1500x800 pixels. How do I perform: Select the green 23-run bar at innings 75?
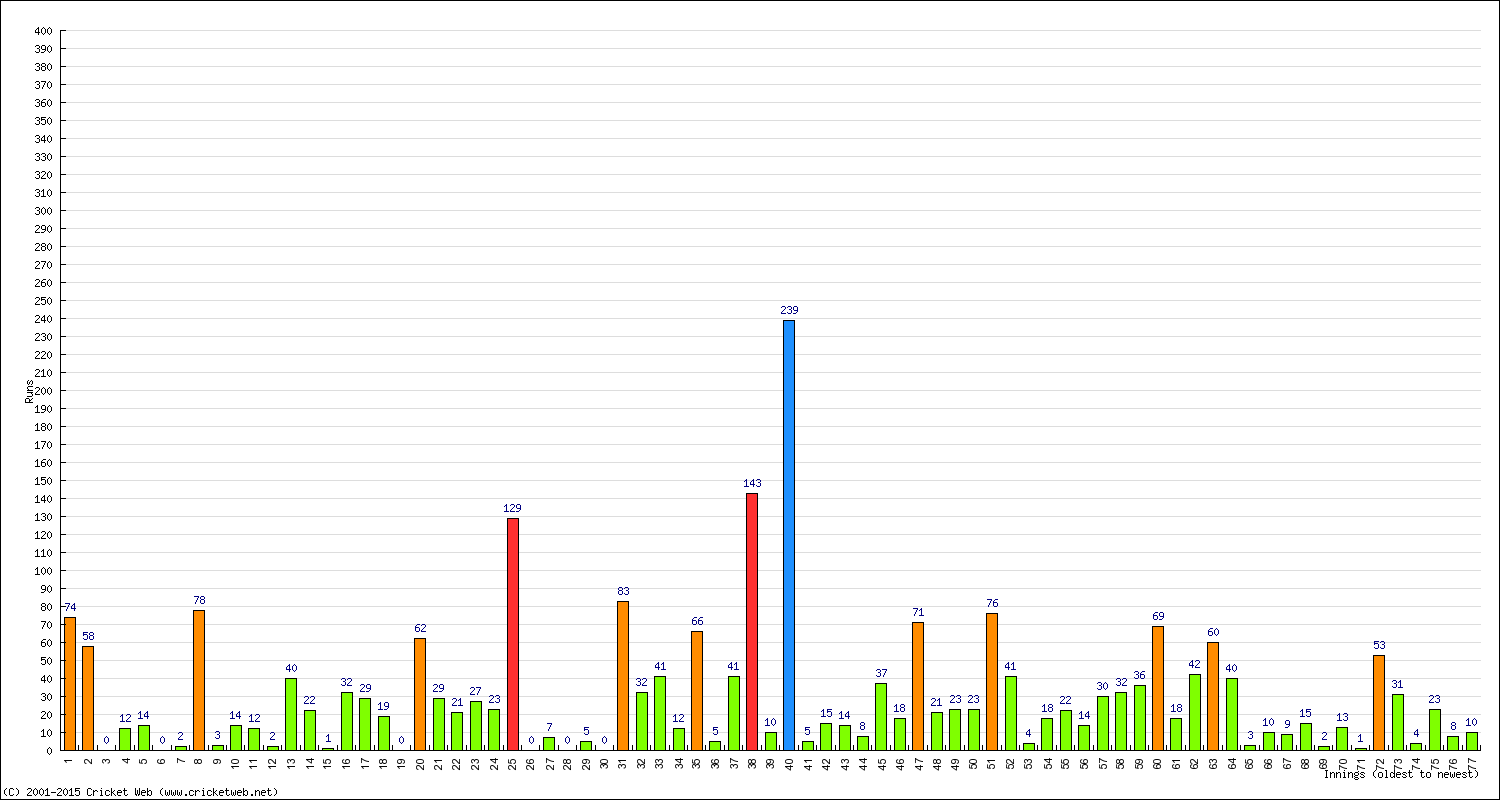(1435, 729)
